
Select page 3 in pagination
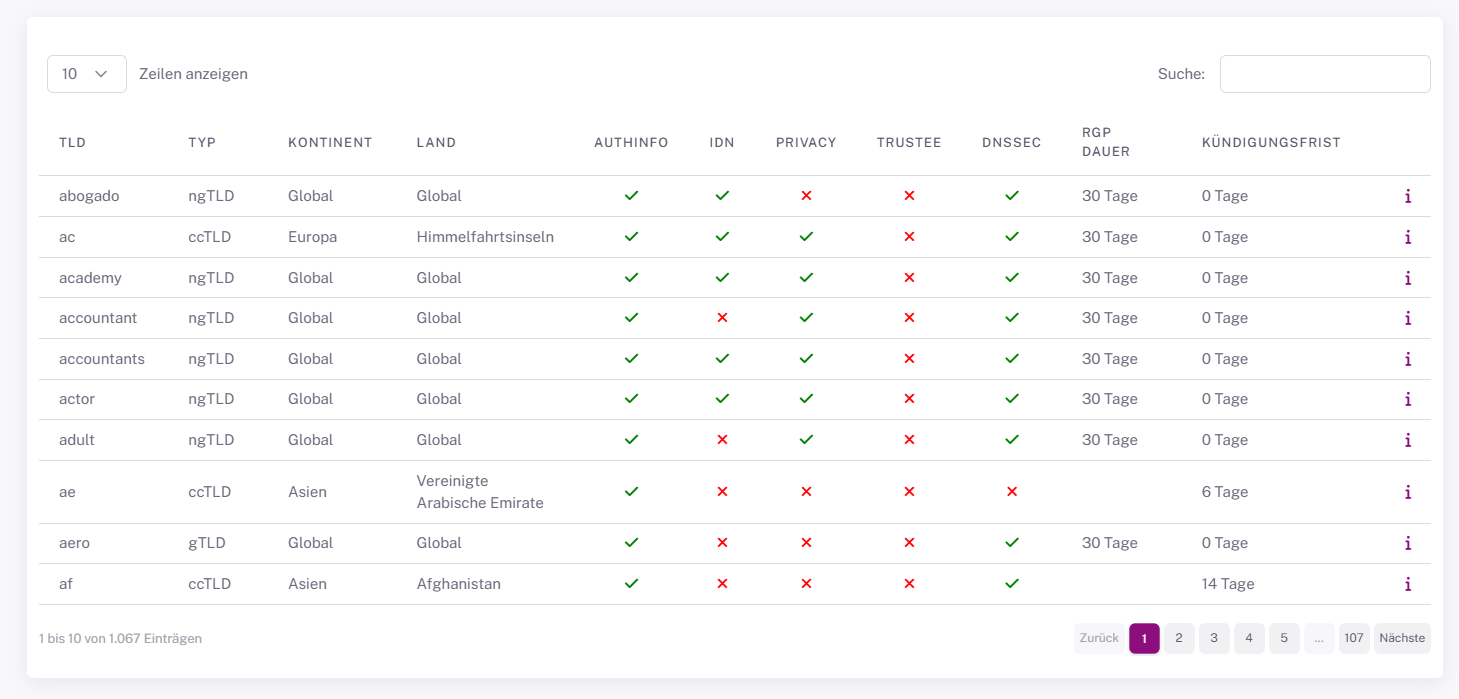(1214, 638)
